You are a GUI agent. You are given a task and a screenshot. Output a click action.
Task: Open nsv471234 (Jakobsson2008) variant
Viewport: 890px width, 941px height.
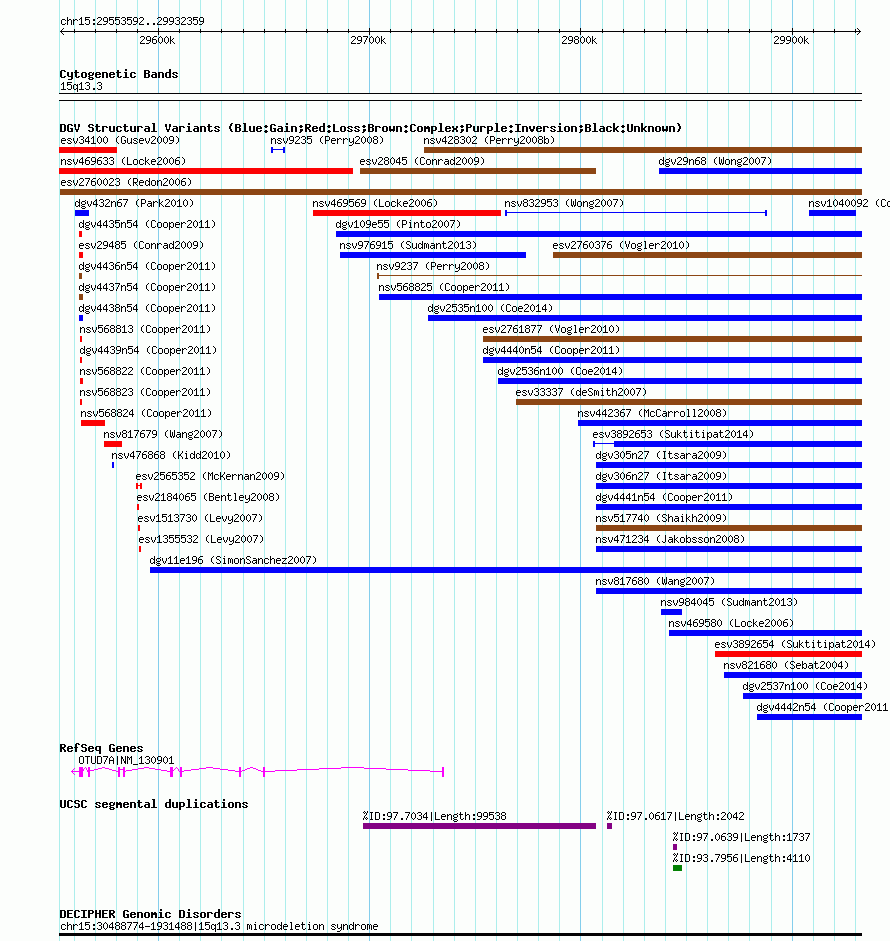point(729,549)
